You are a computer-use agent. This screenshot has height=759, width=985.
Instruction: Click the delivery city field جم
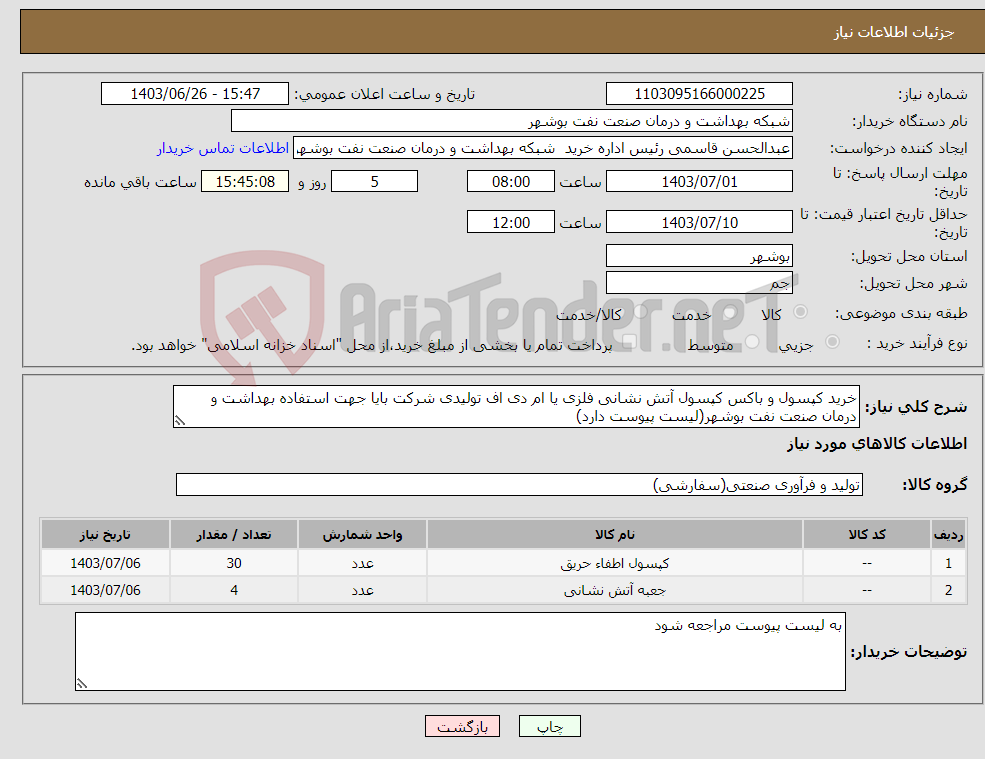(x=699, y=283)
